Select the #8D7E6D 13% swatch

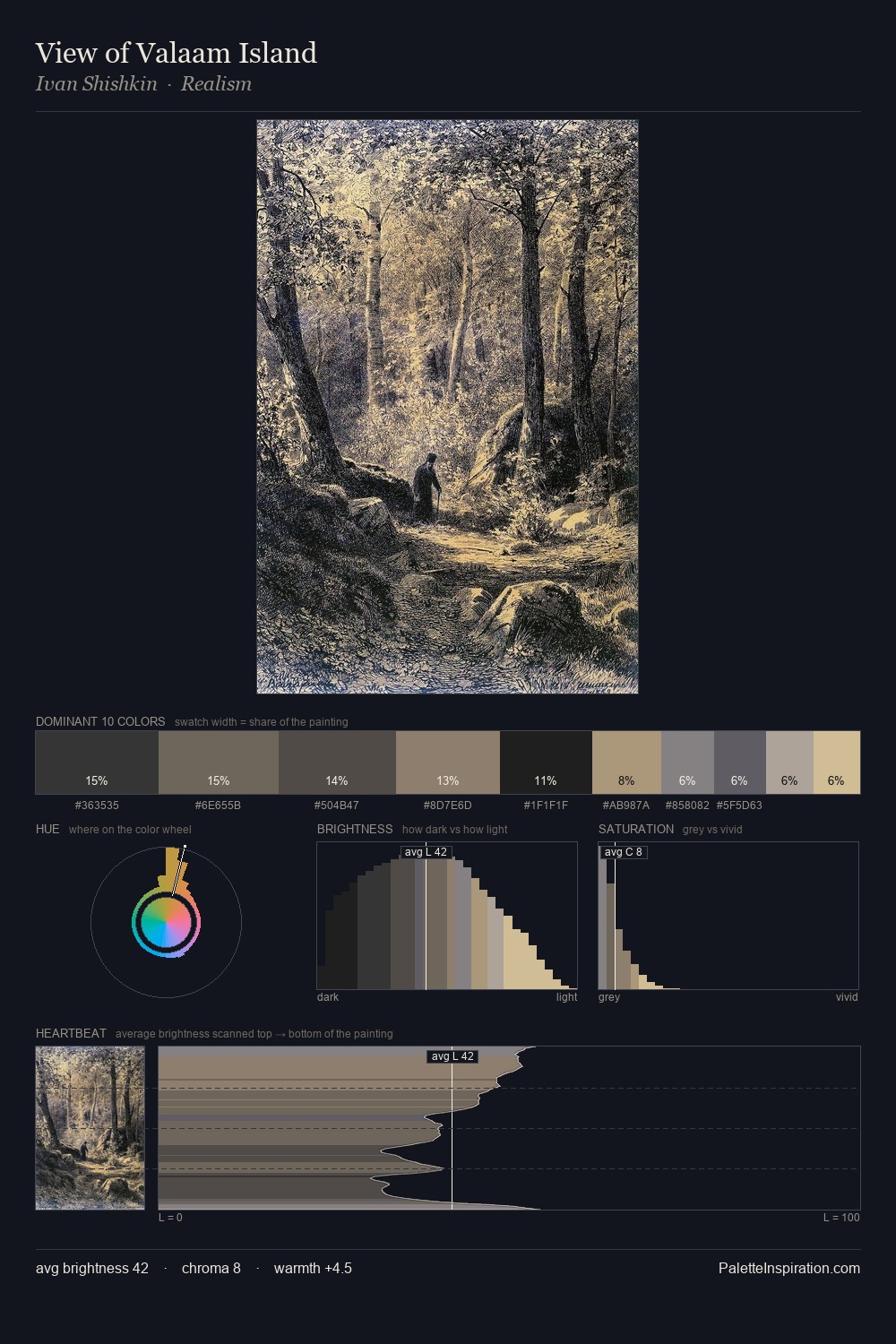coord(448,762)
